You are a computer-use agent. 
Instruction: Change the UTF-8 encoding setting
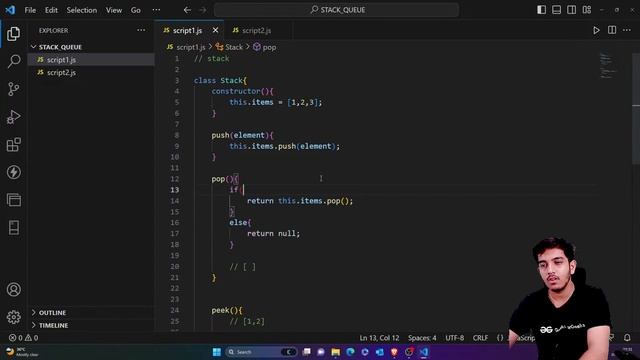click(x=454, y=338)
